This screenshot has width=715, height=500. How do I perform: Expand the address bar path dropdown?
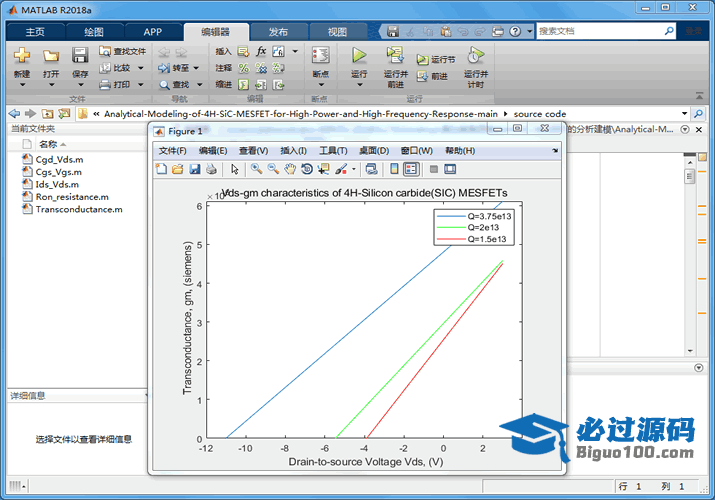tap(684, 114)
